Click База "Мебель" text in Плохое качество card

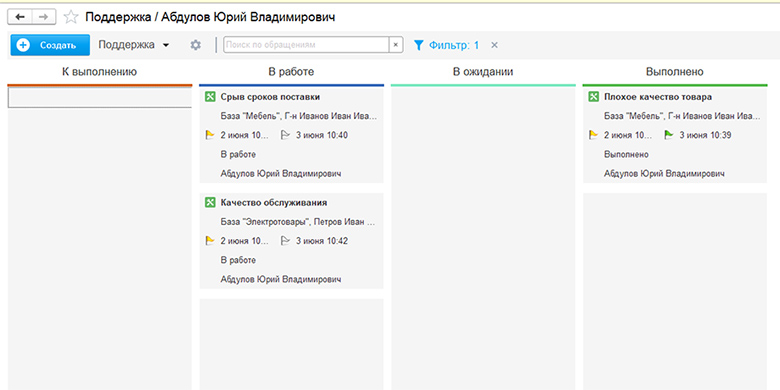tap(682, 116)
